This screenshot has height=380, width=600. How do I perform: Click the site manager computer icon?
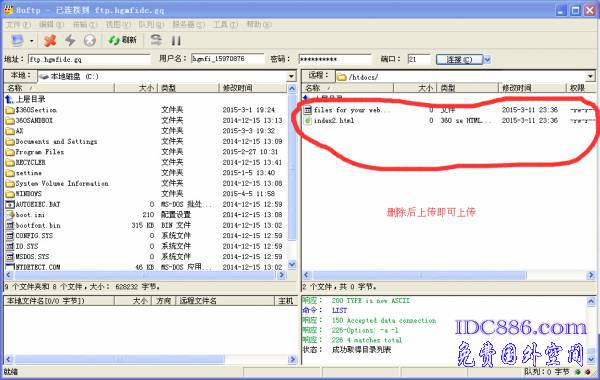point(18,40)
